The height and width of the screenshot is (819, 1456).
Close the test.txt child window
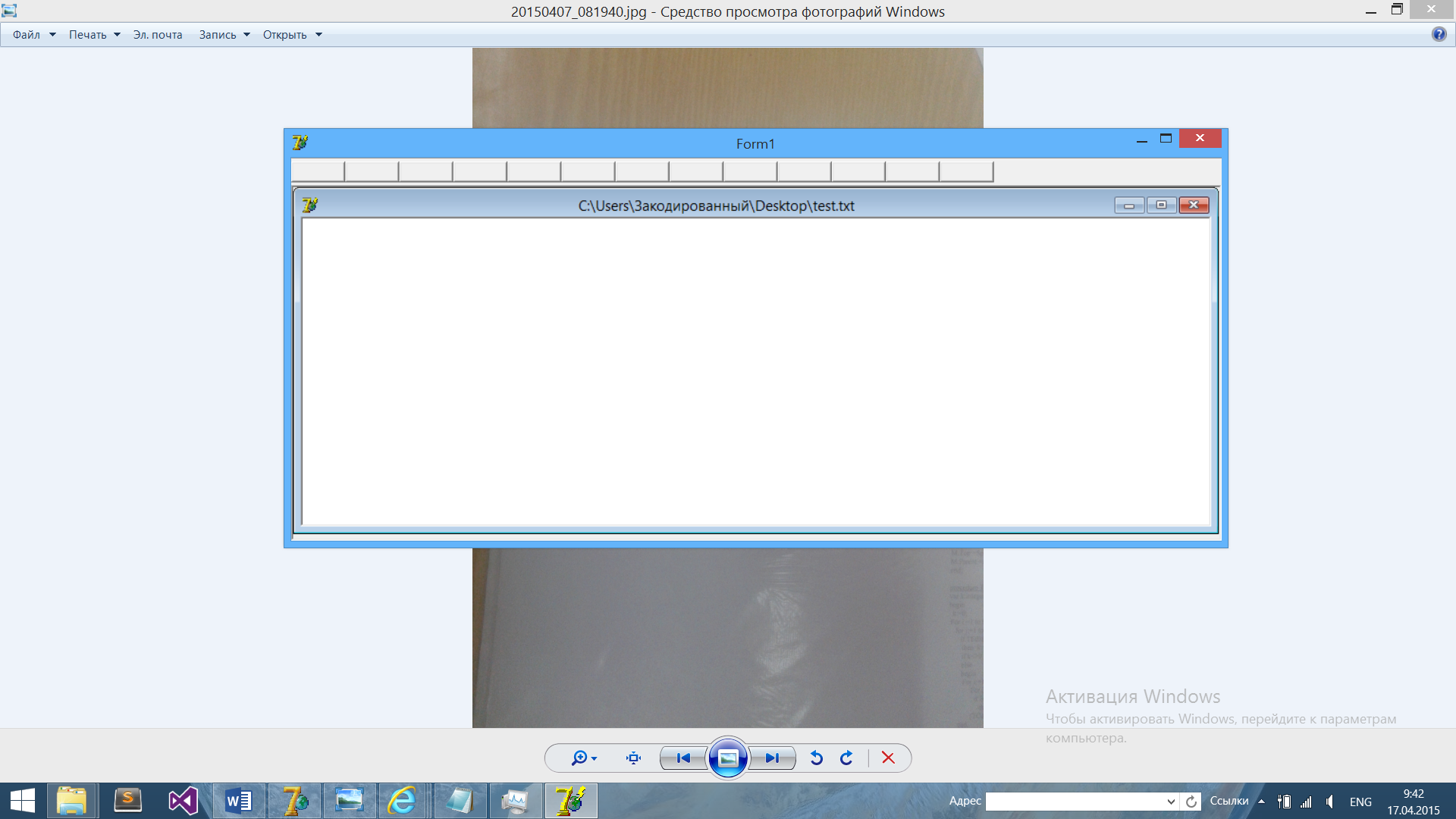pyautogui.click(x=1194, y=206)
